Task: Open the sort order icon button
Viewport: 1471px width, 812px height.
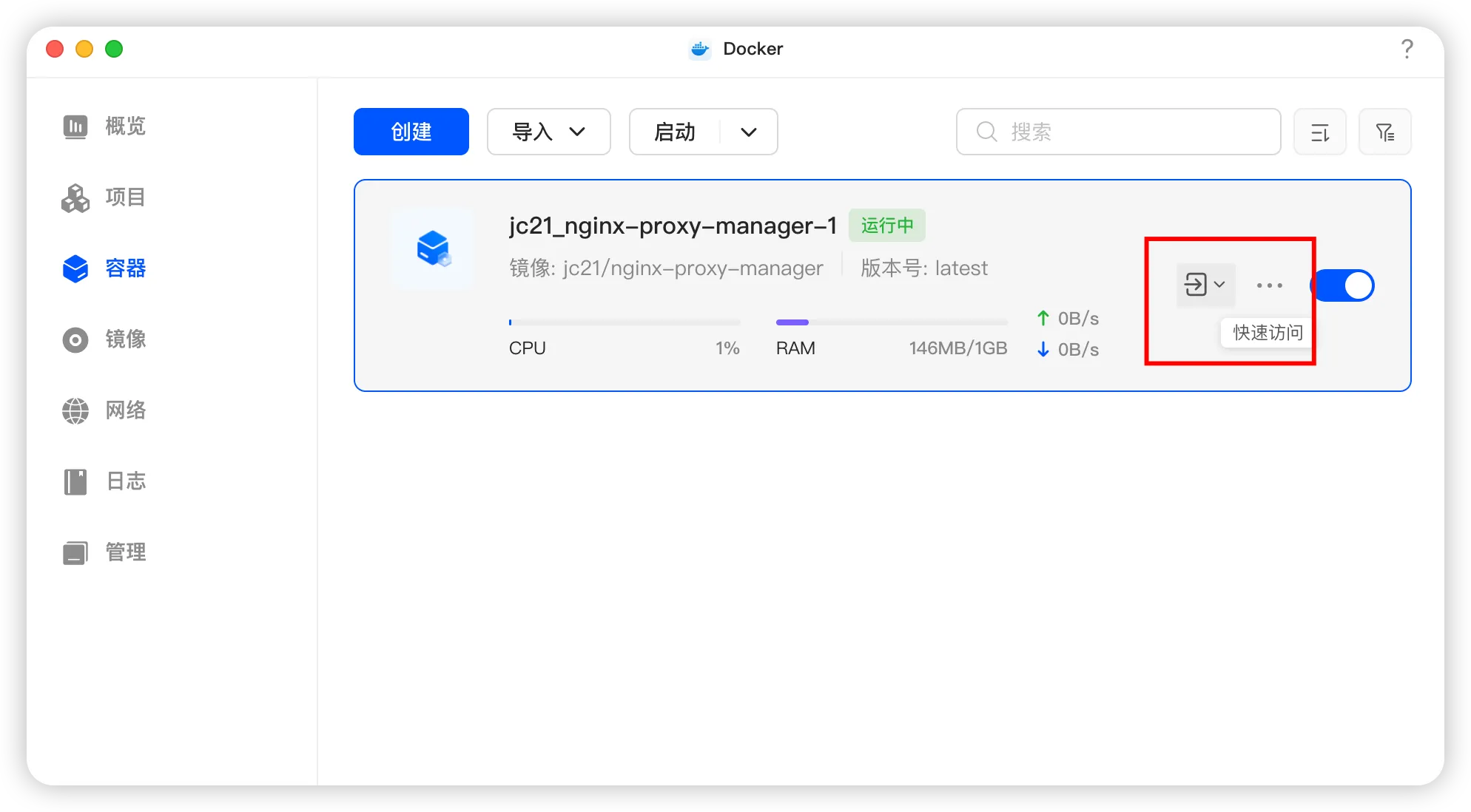Action: (x=1319, y=132)
